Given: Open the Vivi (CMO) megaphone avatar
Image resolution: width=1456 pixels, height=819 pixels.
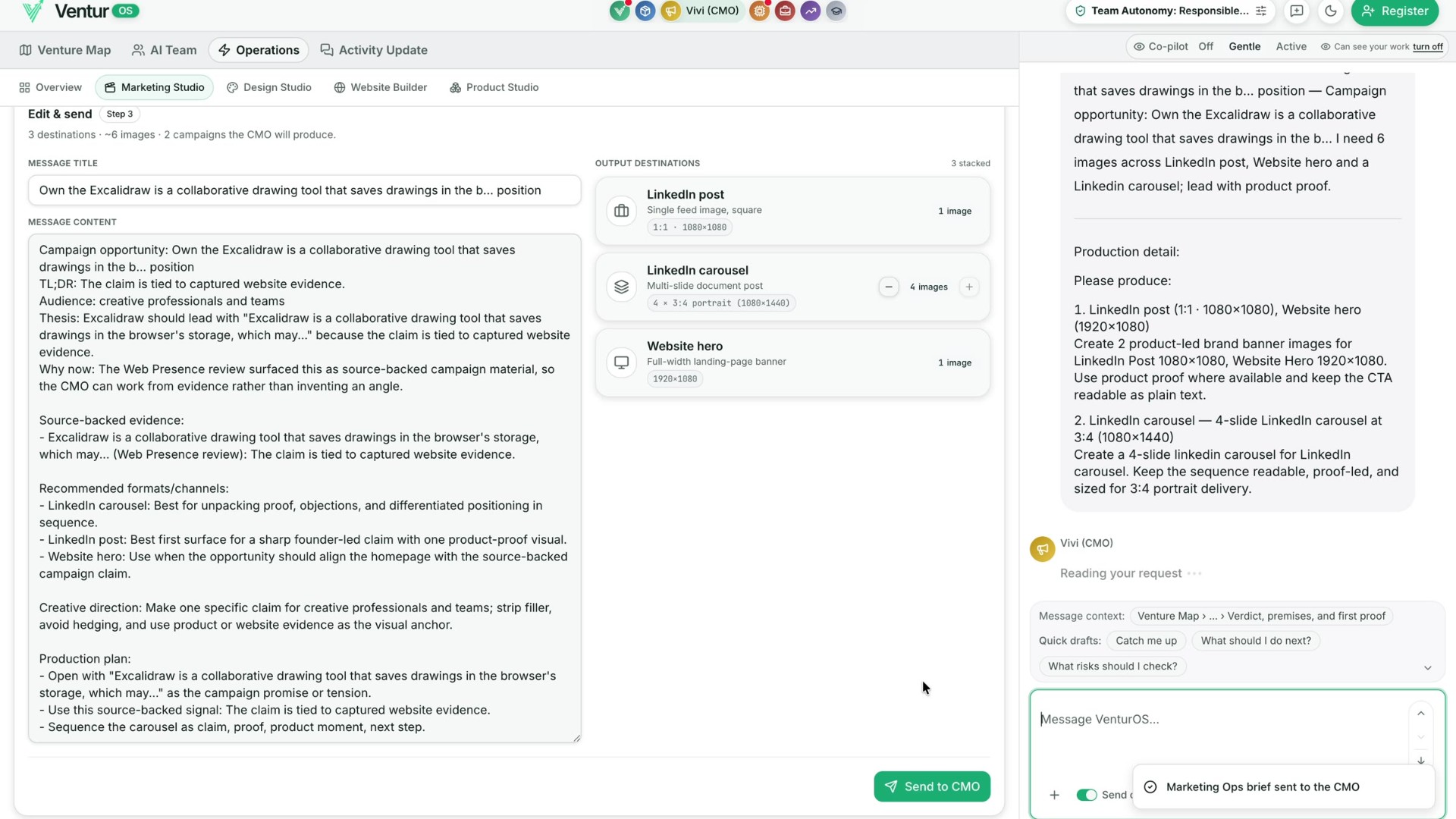Looking at the screenshot, I should click(x=670, y=11).
